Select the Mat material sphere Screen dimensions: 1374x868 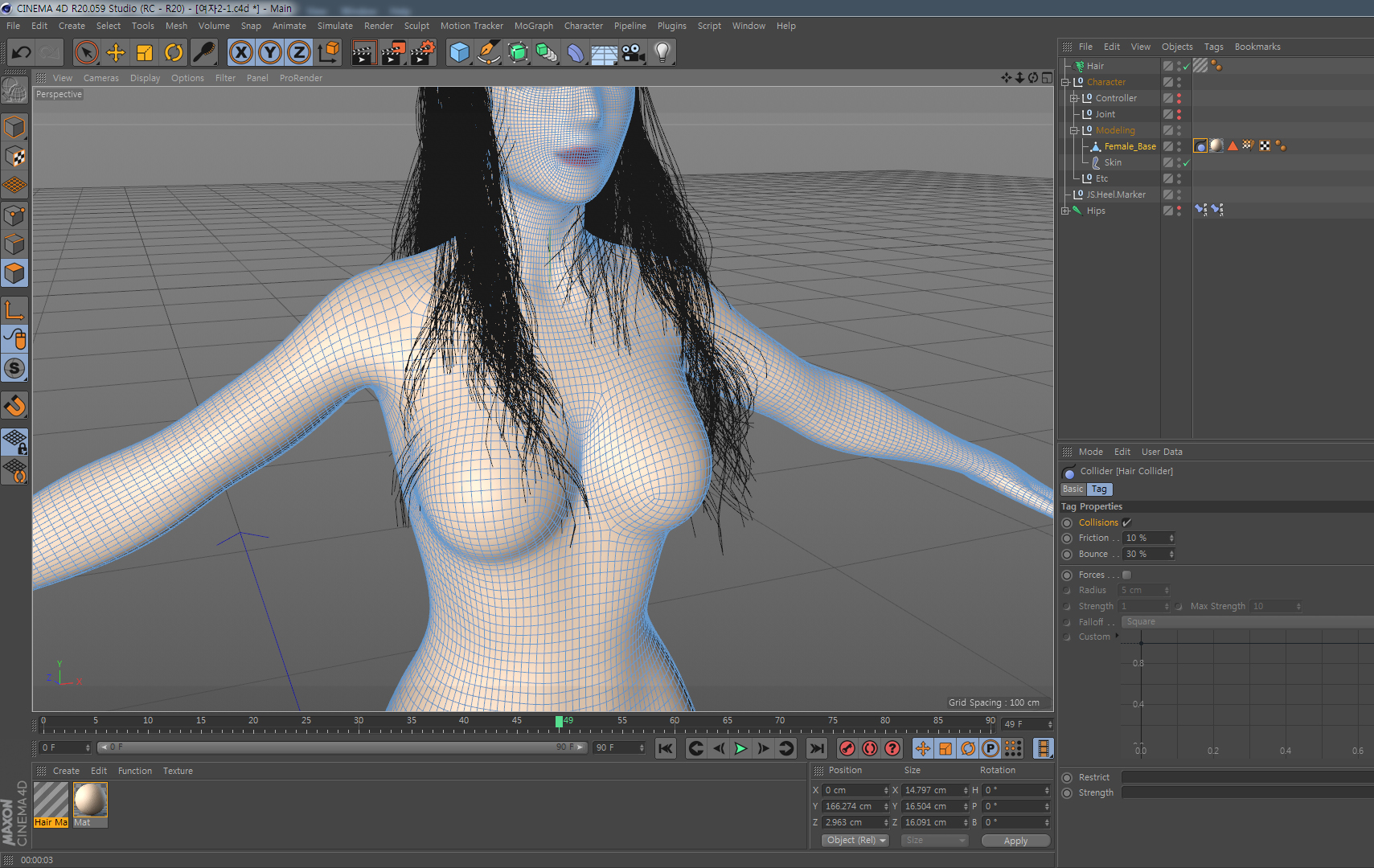tap(90, 800)
